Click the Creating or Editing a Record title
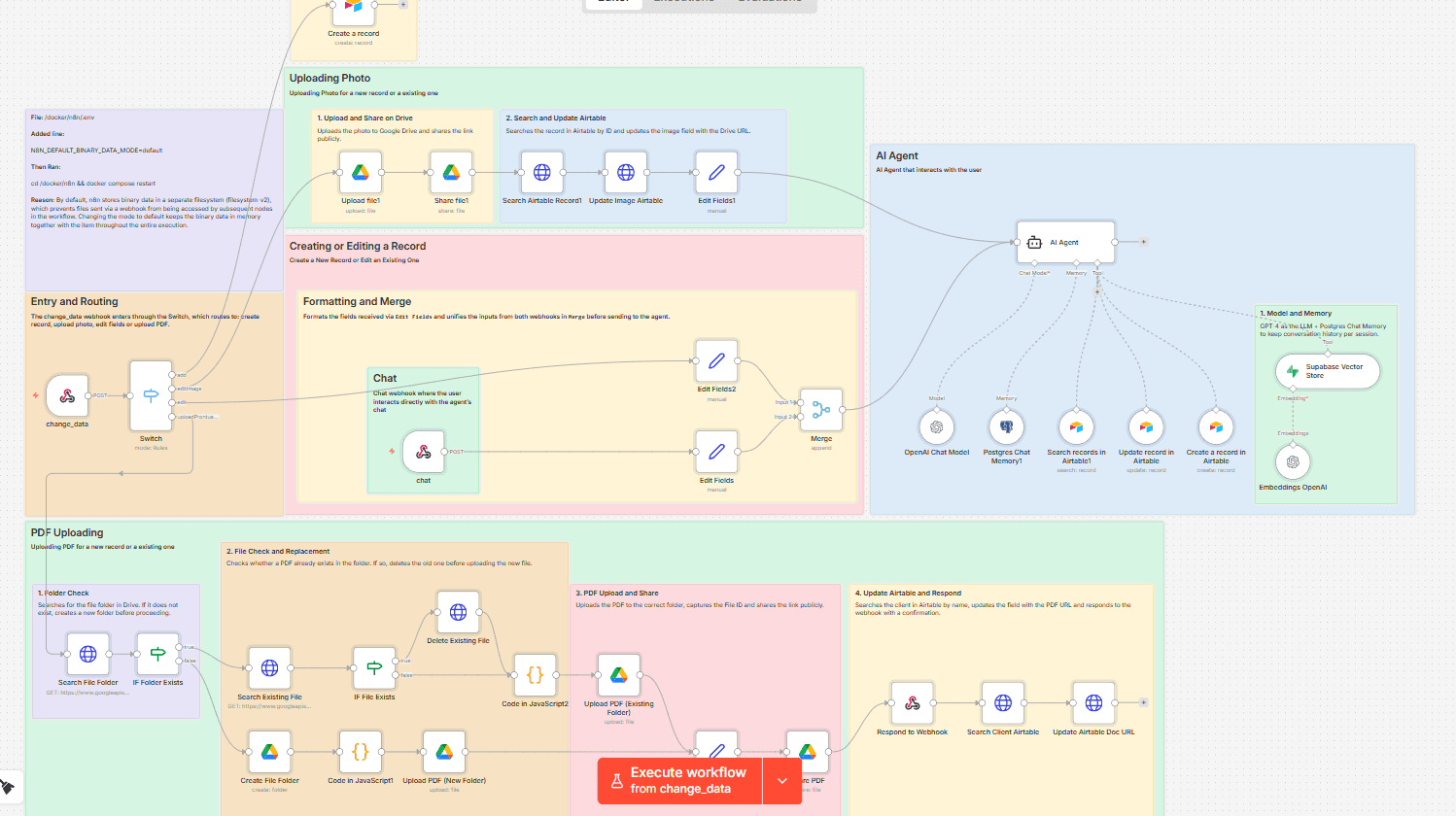 (358, 246)
